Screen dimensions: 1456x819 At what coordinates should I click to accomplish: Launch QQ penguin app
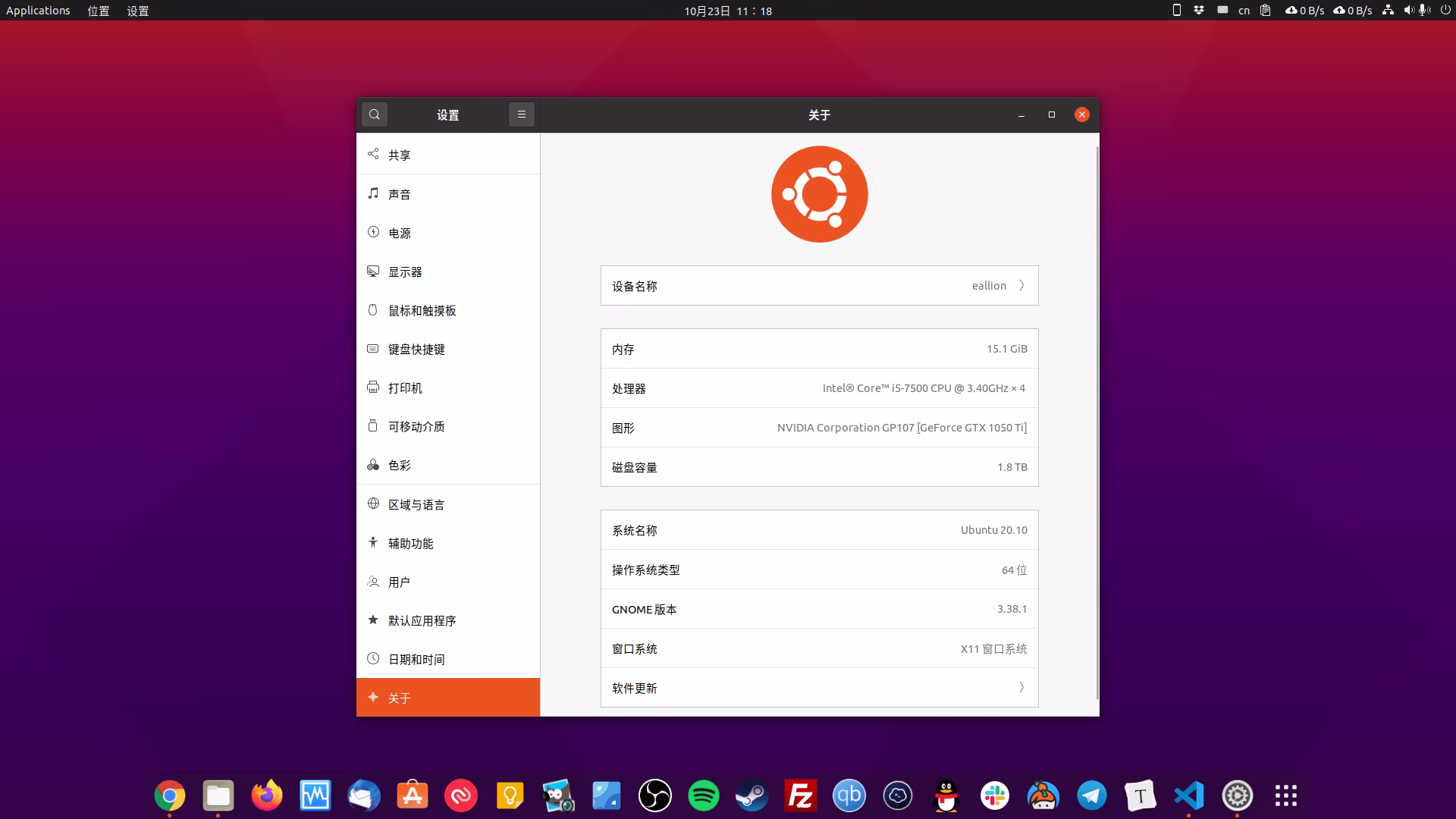[x=946, y=796]
